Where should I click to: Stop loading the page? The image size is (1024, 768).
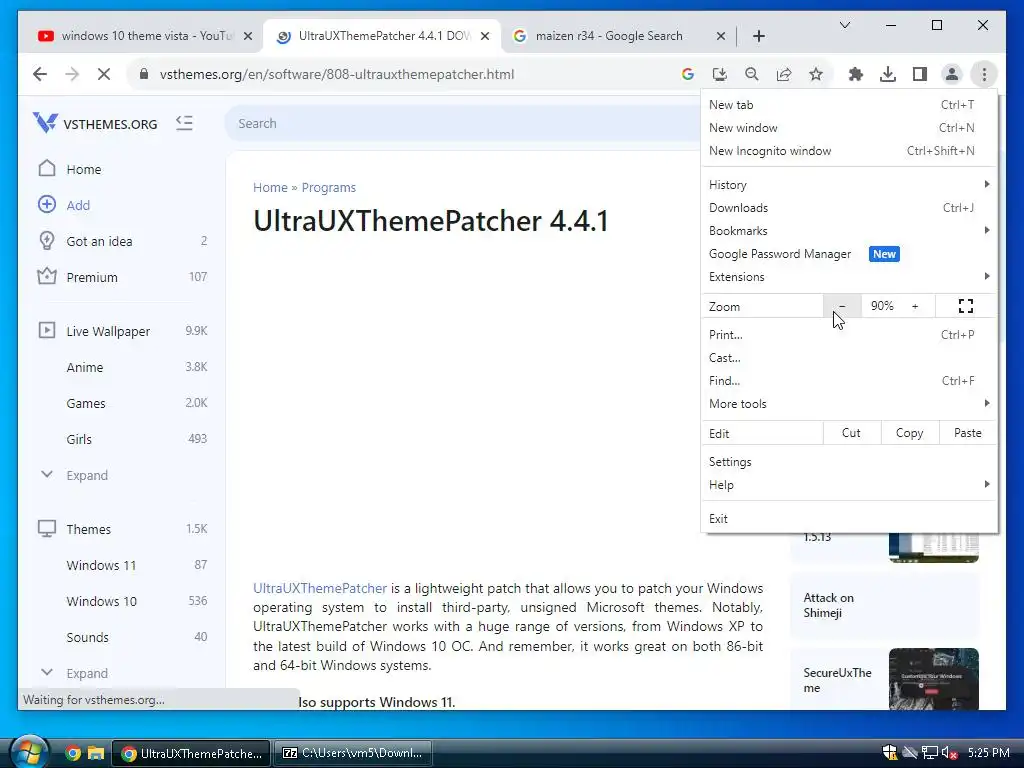point(104,74)
